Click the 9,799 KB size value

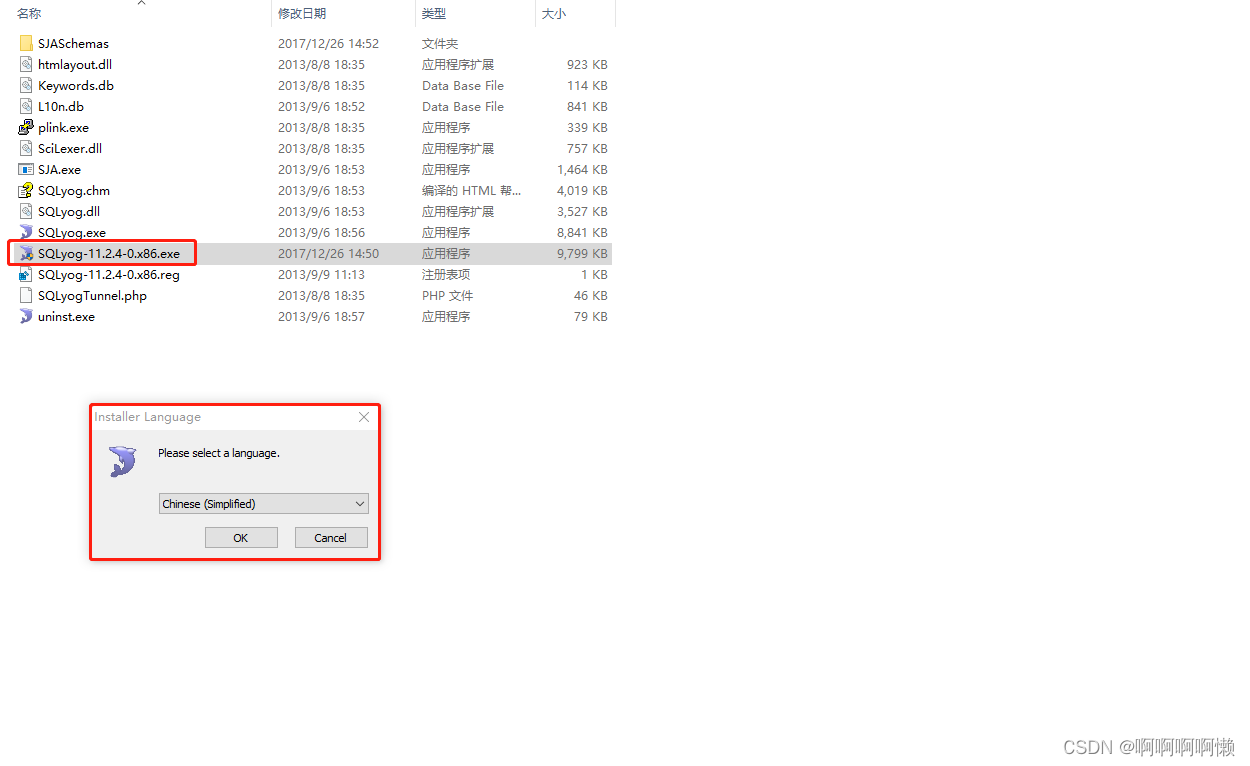coord(583,253)
